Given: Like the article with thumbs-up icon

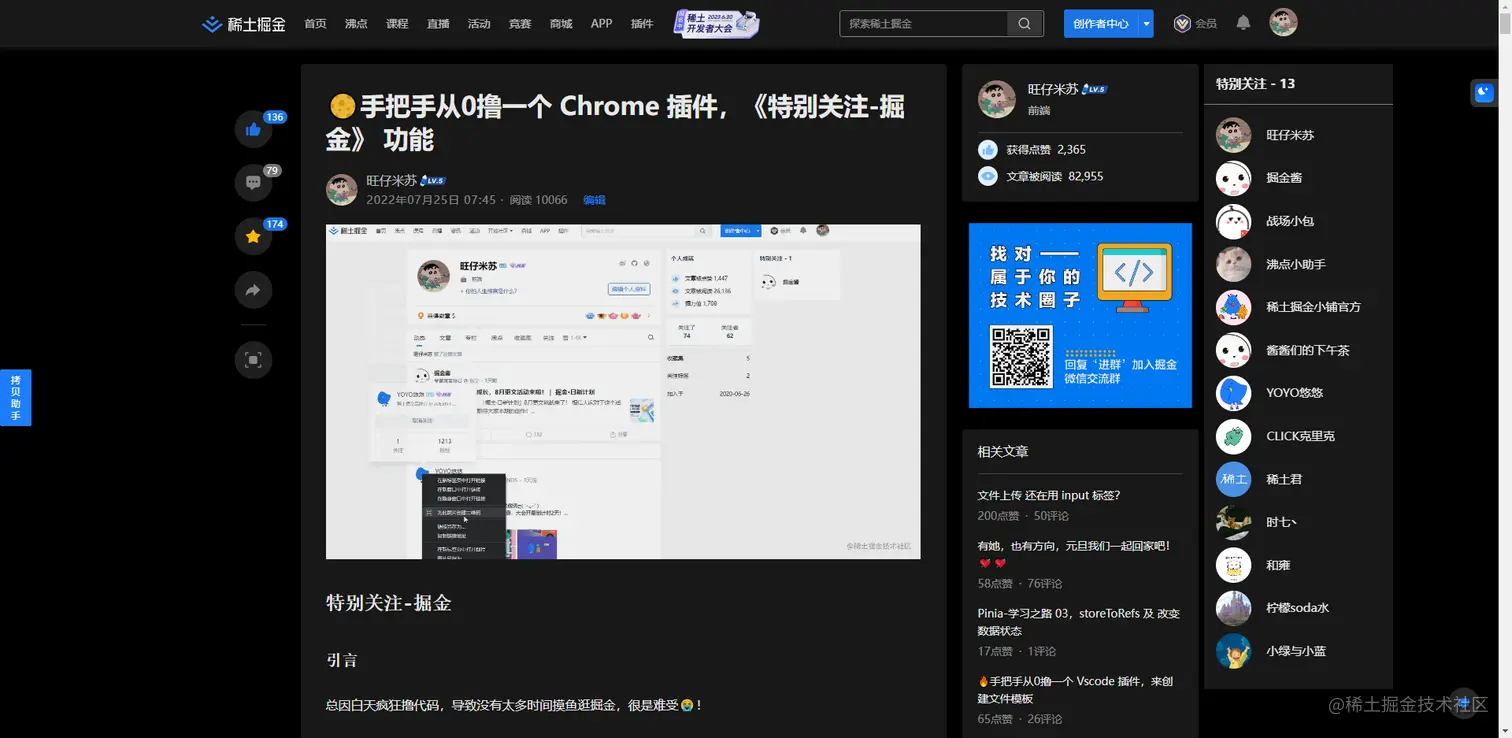Looking at the screenshot, I should tap(253, 129).
